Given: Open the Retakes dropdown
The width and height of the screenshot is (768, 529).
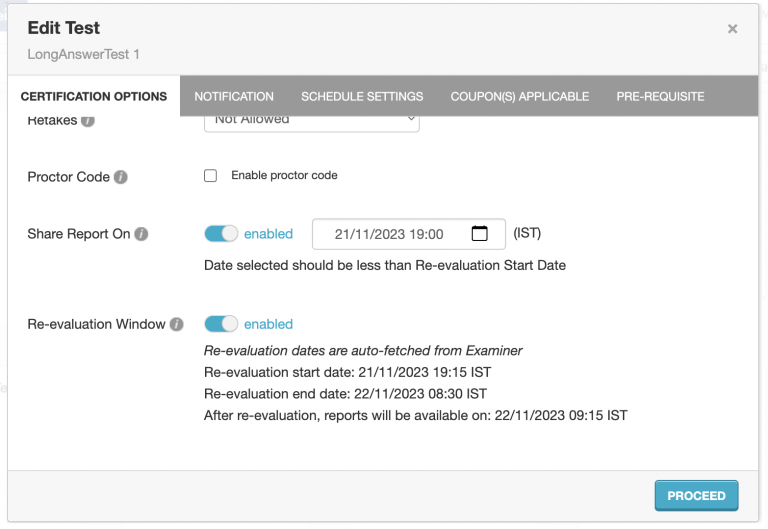Looking at the screenshot, I should click(311, 120).
